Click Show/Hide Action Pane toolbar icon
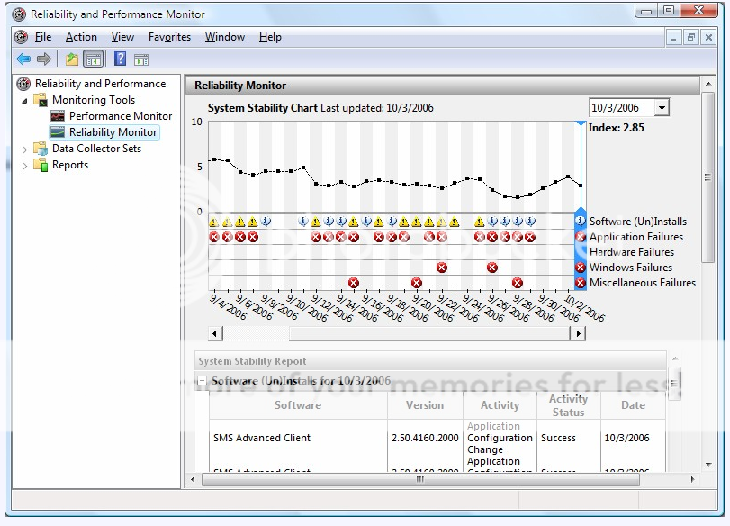The width and height of the screenshot is (730, 526). point(142,59)
